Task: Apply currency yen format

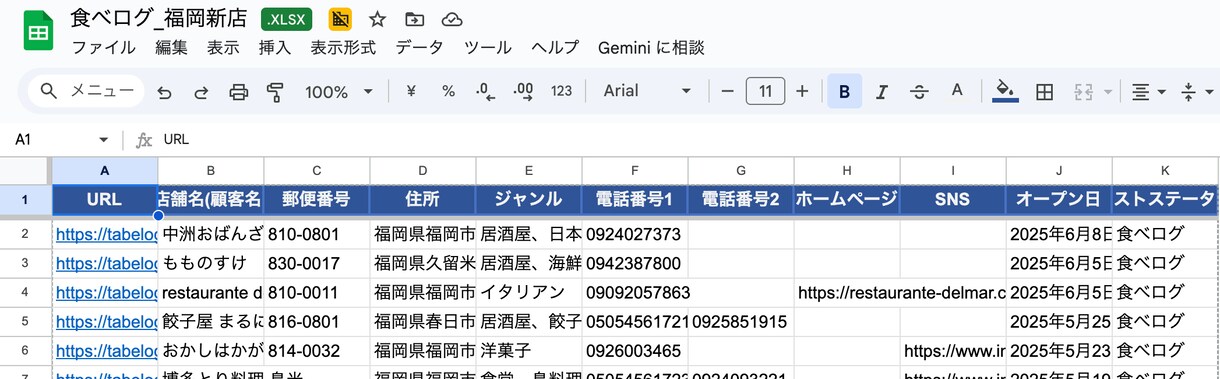Action: pos(411,91)
